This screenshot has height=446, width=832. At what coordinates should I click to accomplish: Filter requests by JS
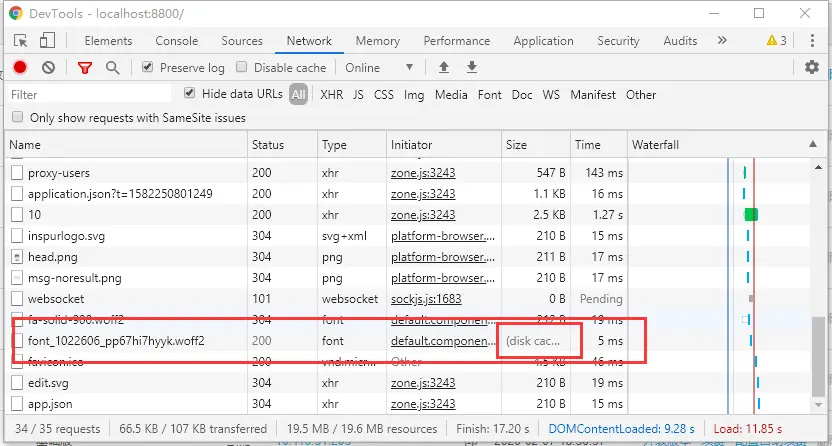[x=358, y=95]
